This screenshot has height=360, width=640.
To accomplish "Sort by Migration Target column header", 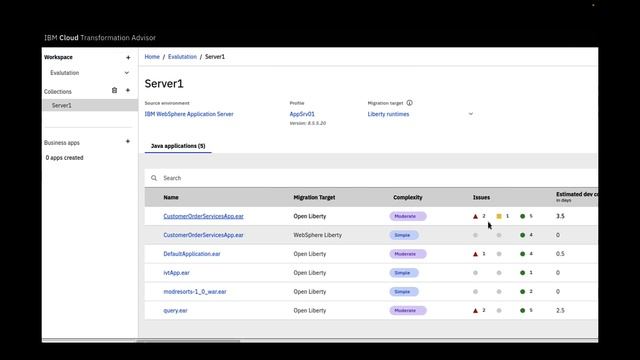I will (x=314, y=197).
